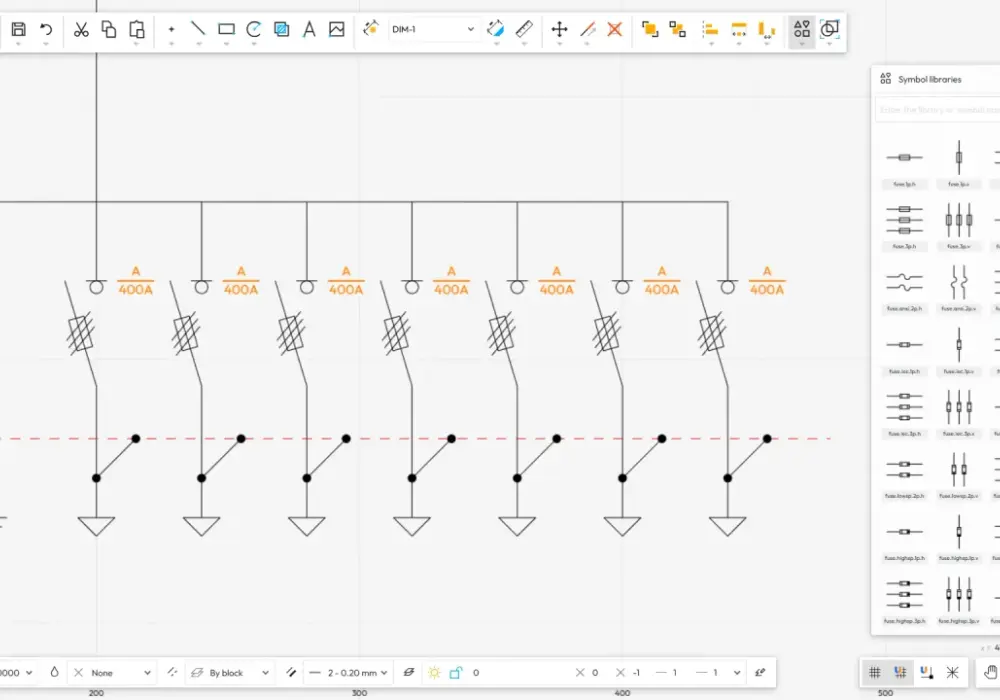Select the fuse.iec.3p.h symbol
The width and height of the screenshot is (1000, 700).
tap(904, 415)
